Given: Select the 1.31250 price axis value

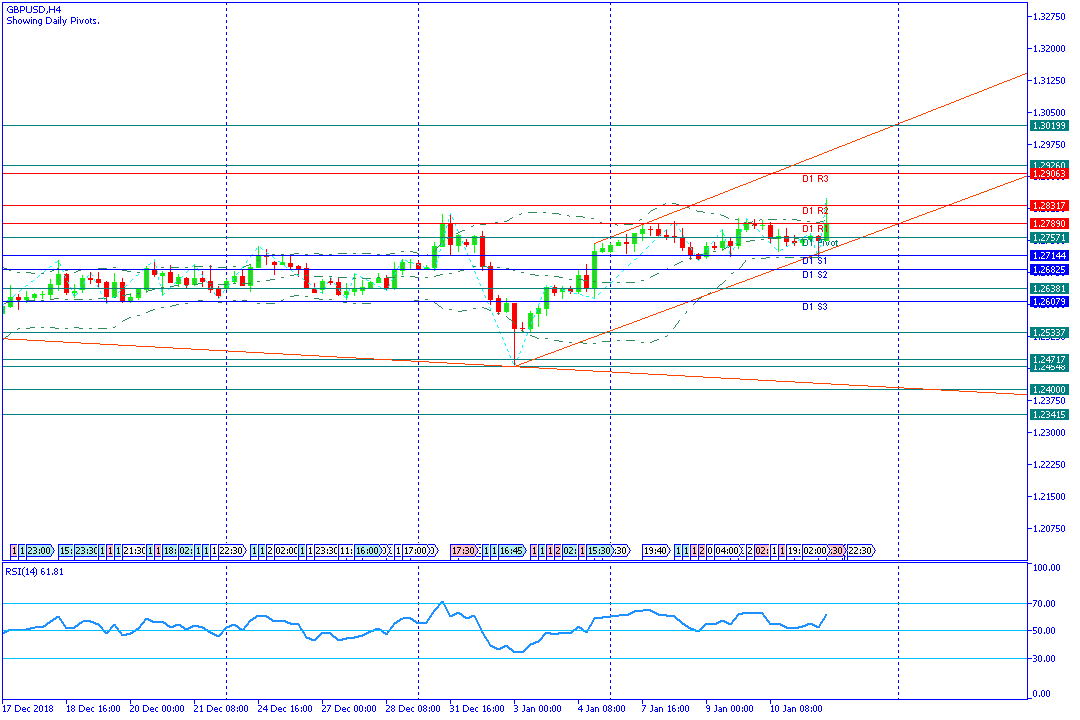Looking at the screenshot, I should (1050, 81).
